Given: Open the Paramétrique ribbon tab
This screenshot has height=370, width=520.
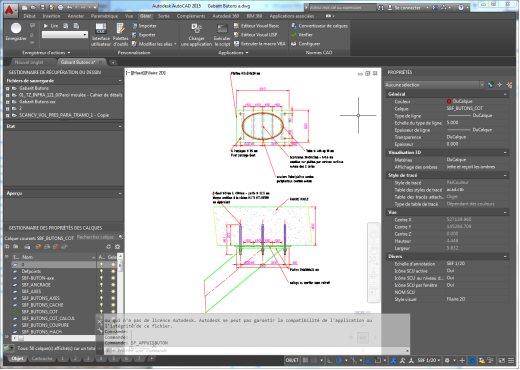Looking at the screenshot, I should (x=104, y=16).
